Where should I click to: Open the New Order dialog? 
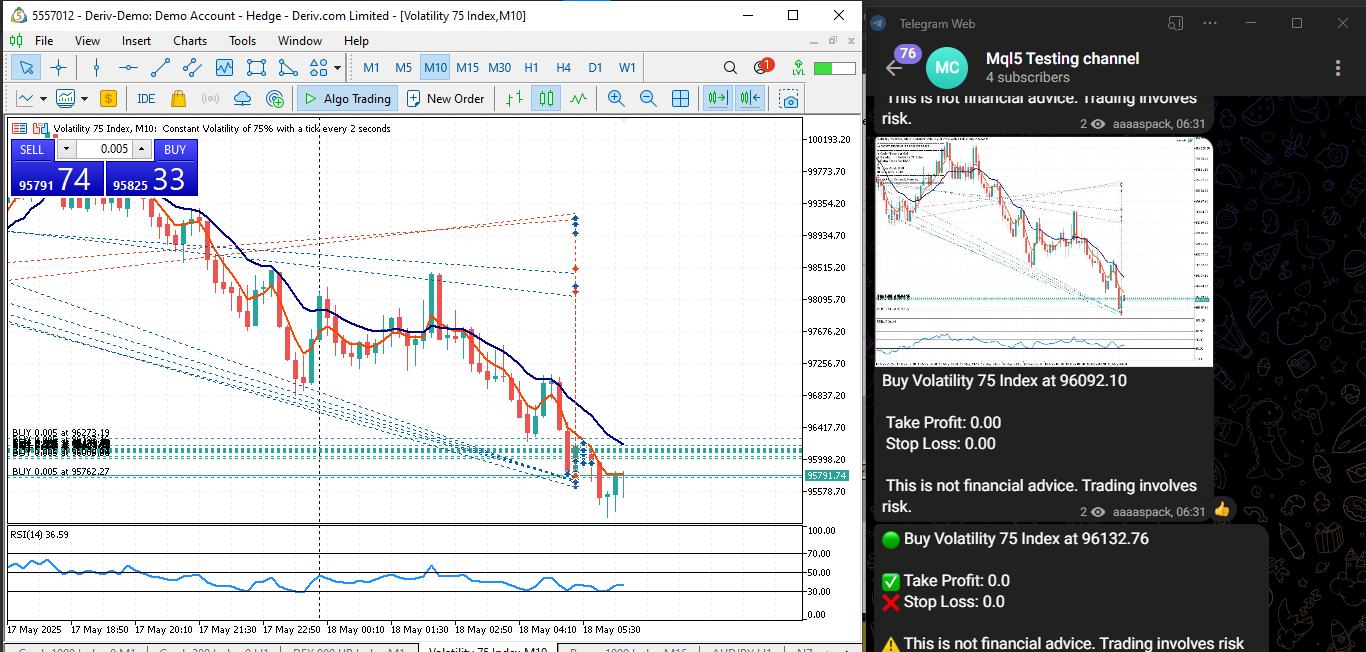(x=446, y=99)
